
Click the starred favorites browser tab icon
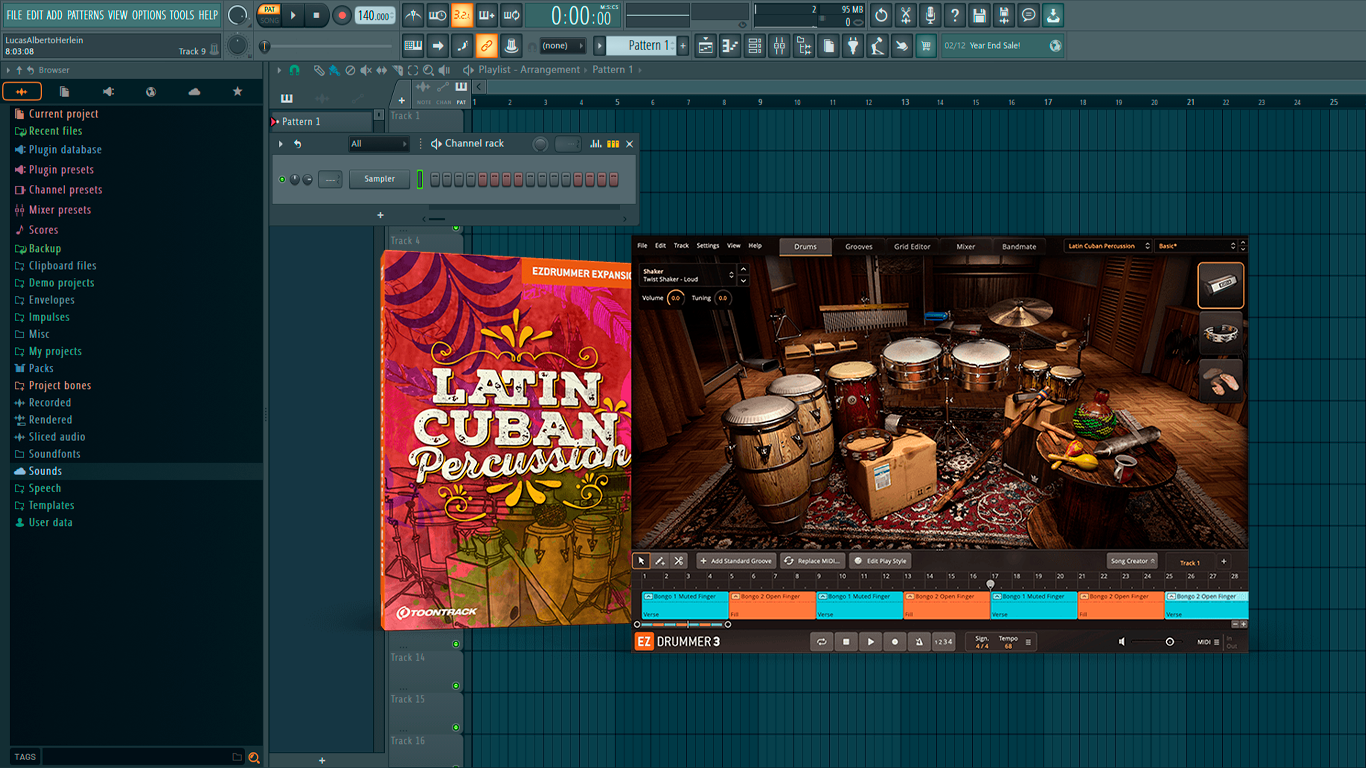[x=237, y=91]
